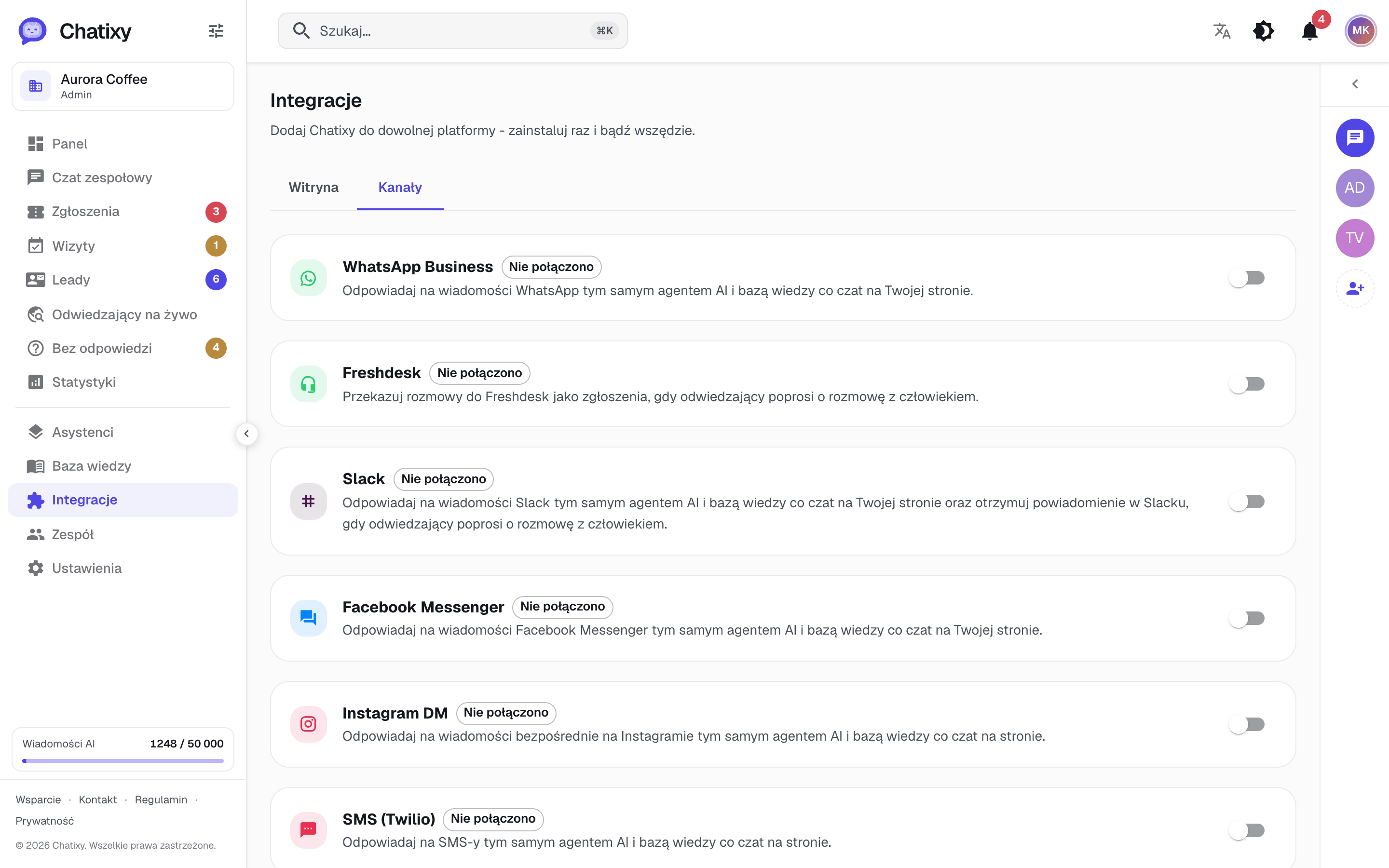Click the Wiadomości AI usage progress bar
This screenshot has width=1389, height=868.
(x=123, y=760)
